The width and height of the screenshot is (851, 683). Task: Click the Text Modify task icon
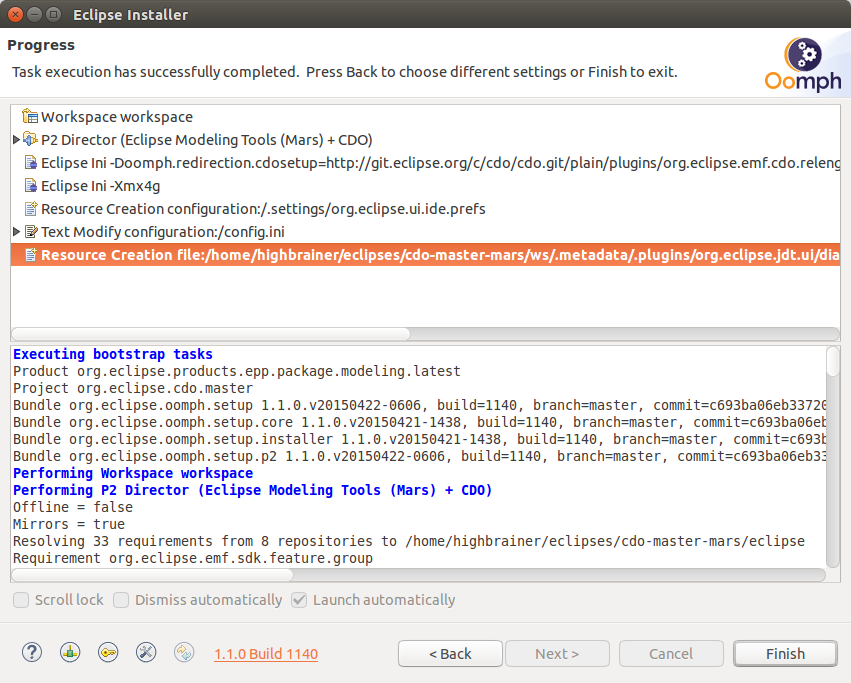tap(31, 232)
